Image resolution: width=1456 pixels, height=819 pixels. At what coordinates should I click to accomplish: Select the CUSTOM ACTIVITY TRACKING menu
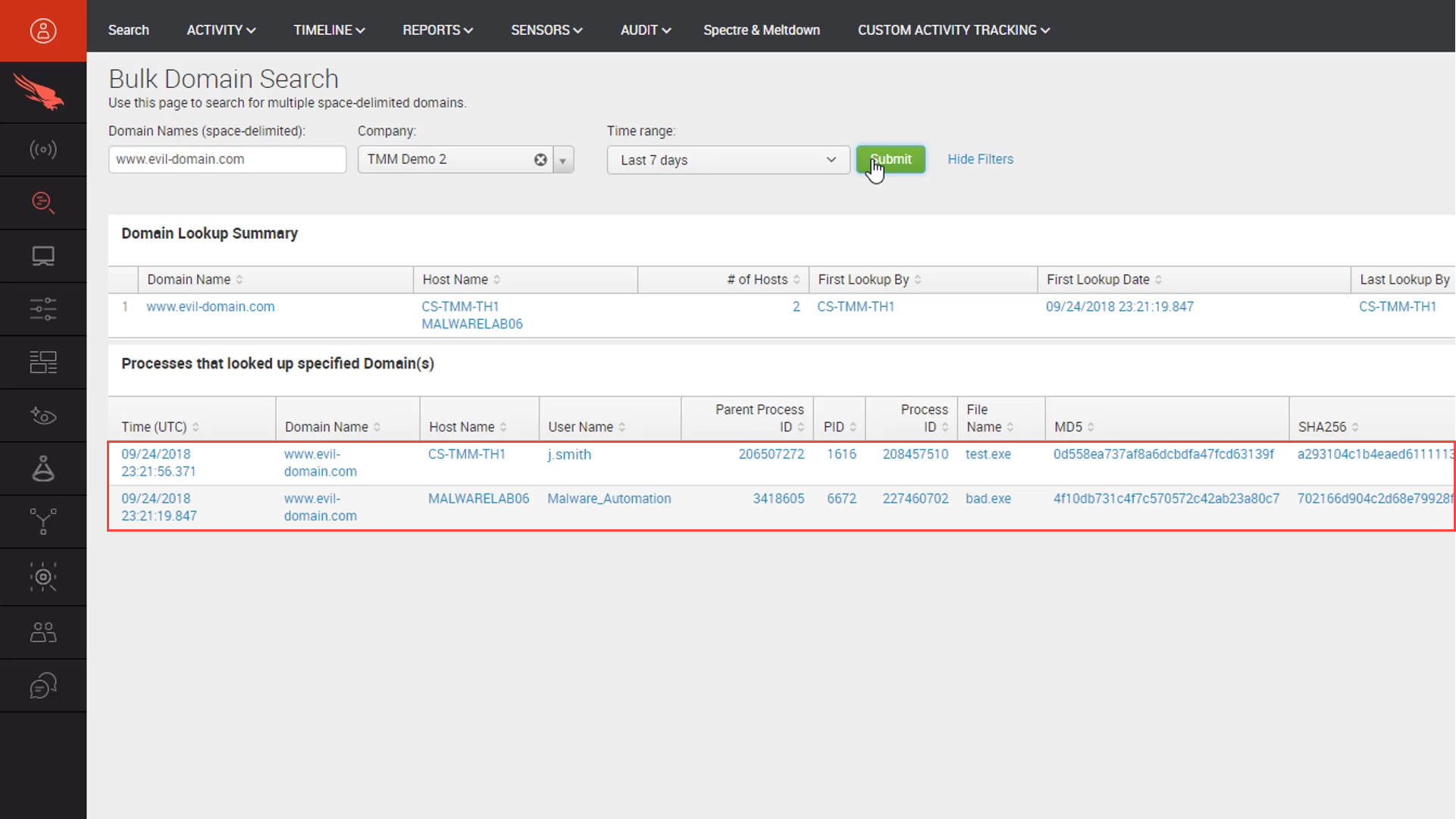pyautogui.click(x=953, y=30)
